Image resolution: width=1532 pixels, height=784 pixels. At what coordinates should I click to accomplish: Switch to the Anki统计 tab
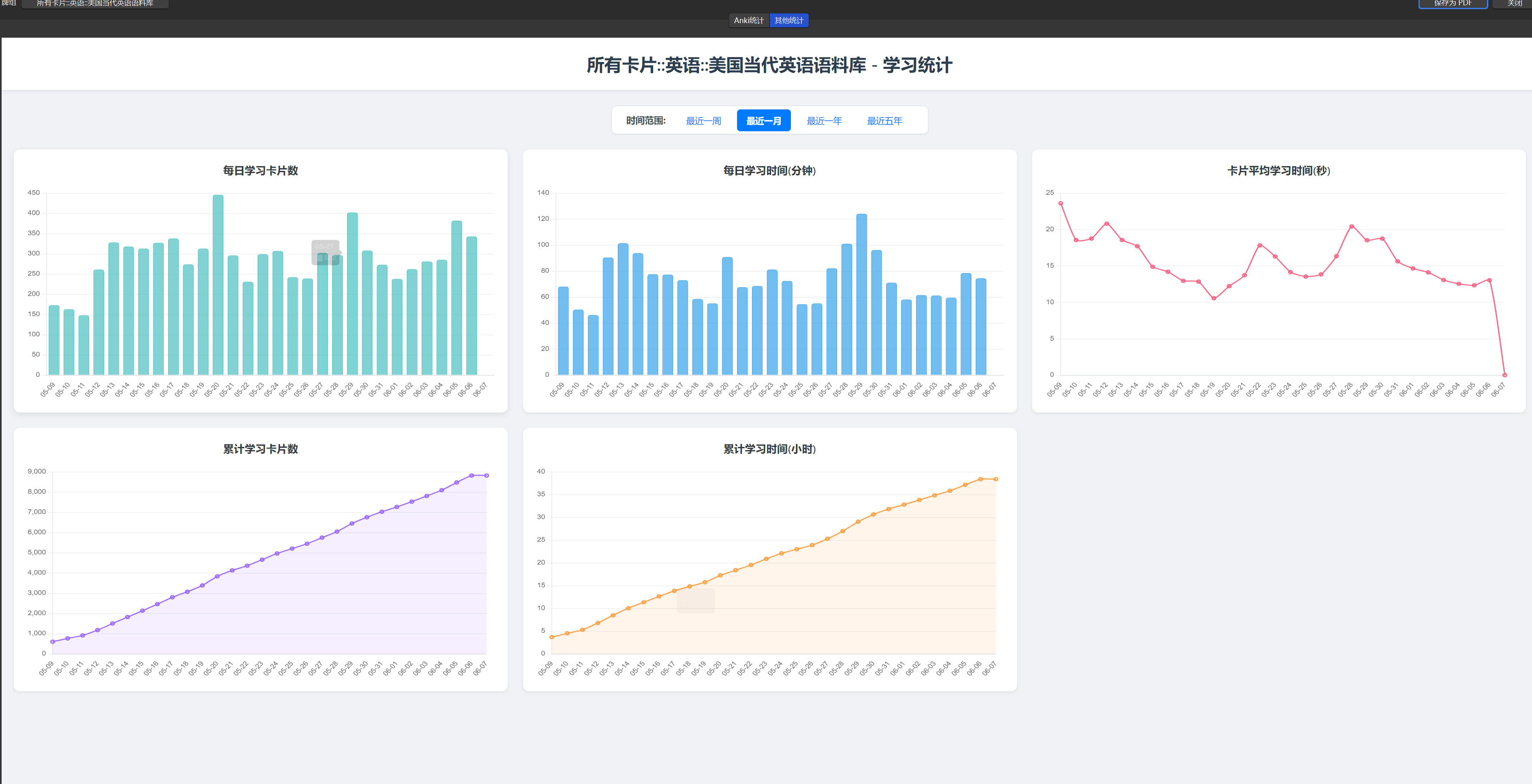[x=749, y=19]
